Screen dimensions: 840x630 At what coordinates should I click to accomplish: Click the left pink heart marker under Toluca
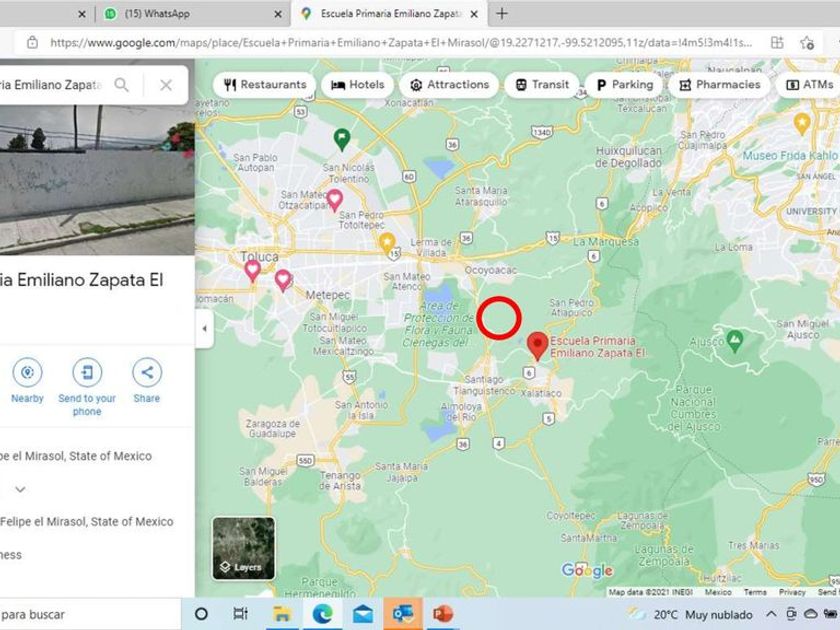pyautogui.click(x=252, y=271)
